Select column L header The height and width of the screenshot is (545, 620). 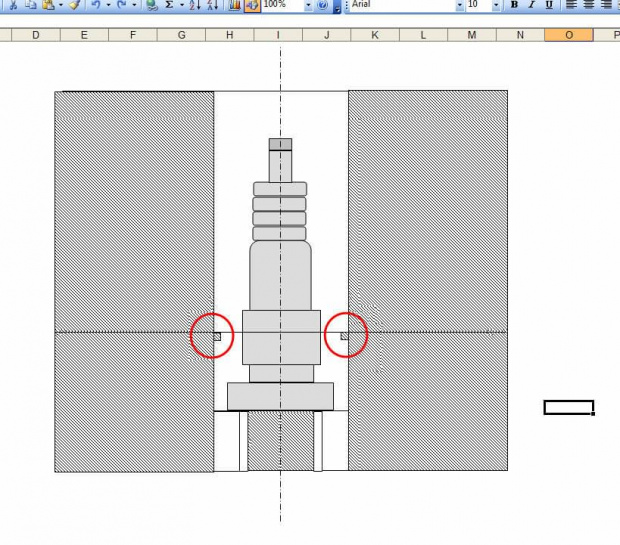pos(423,35)
